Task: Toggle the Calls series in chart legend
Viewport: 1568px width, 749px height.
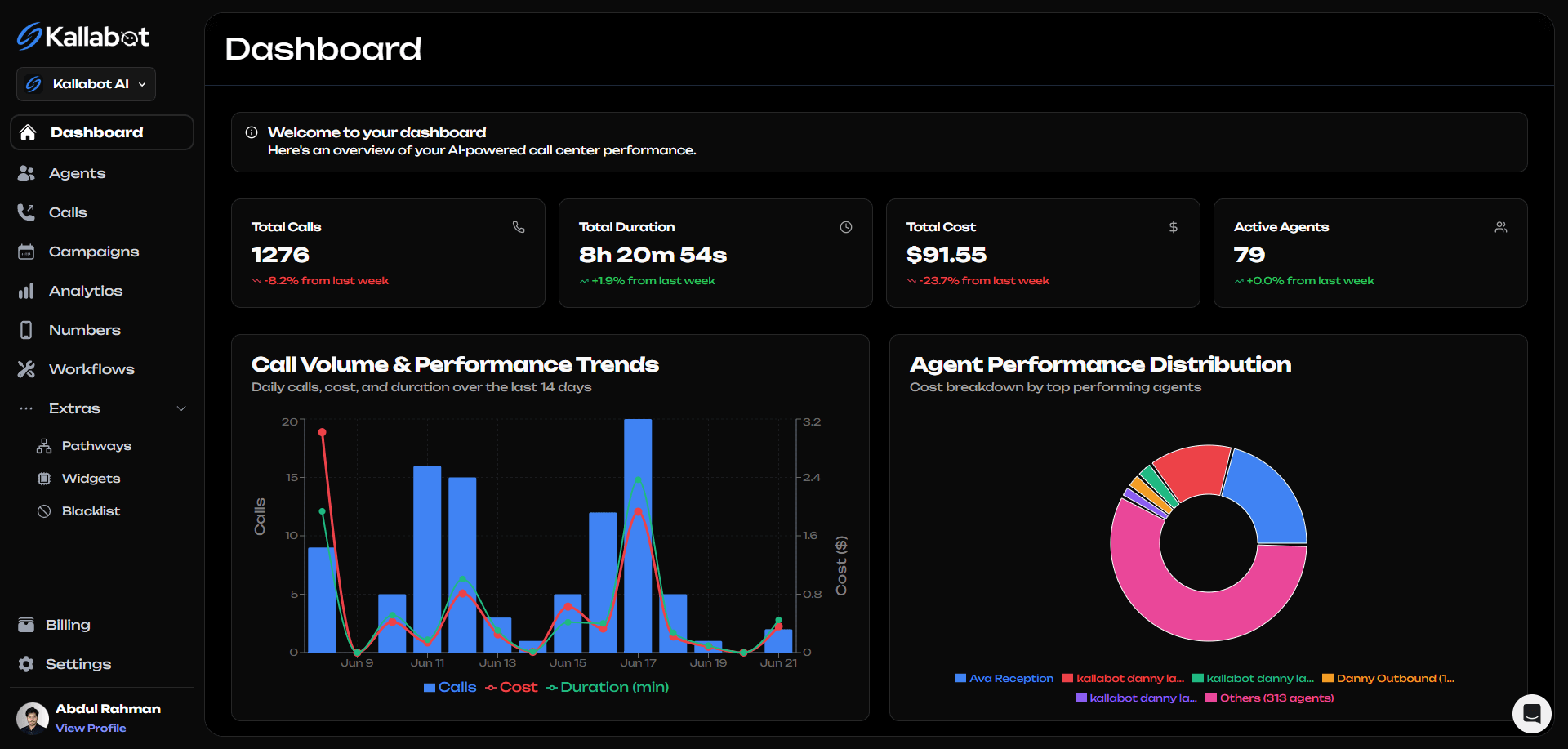Action: coord(450,688)
